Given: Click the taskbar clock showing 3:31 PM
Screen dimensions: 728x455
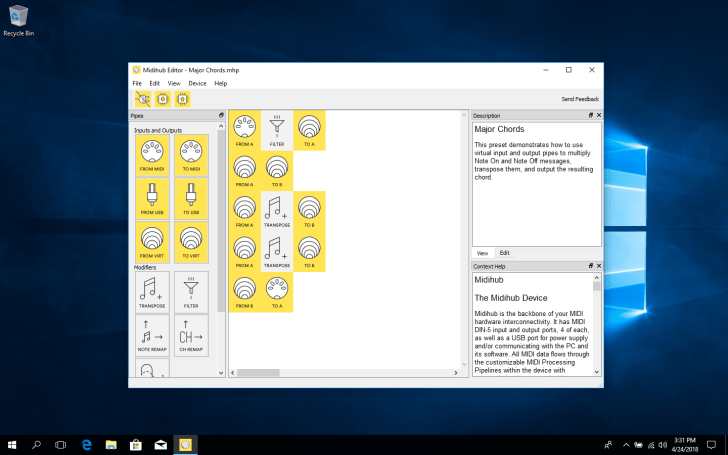Looking at the screenshot, I should [685, 445].
